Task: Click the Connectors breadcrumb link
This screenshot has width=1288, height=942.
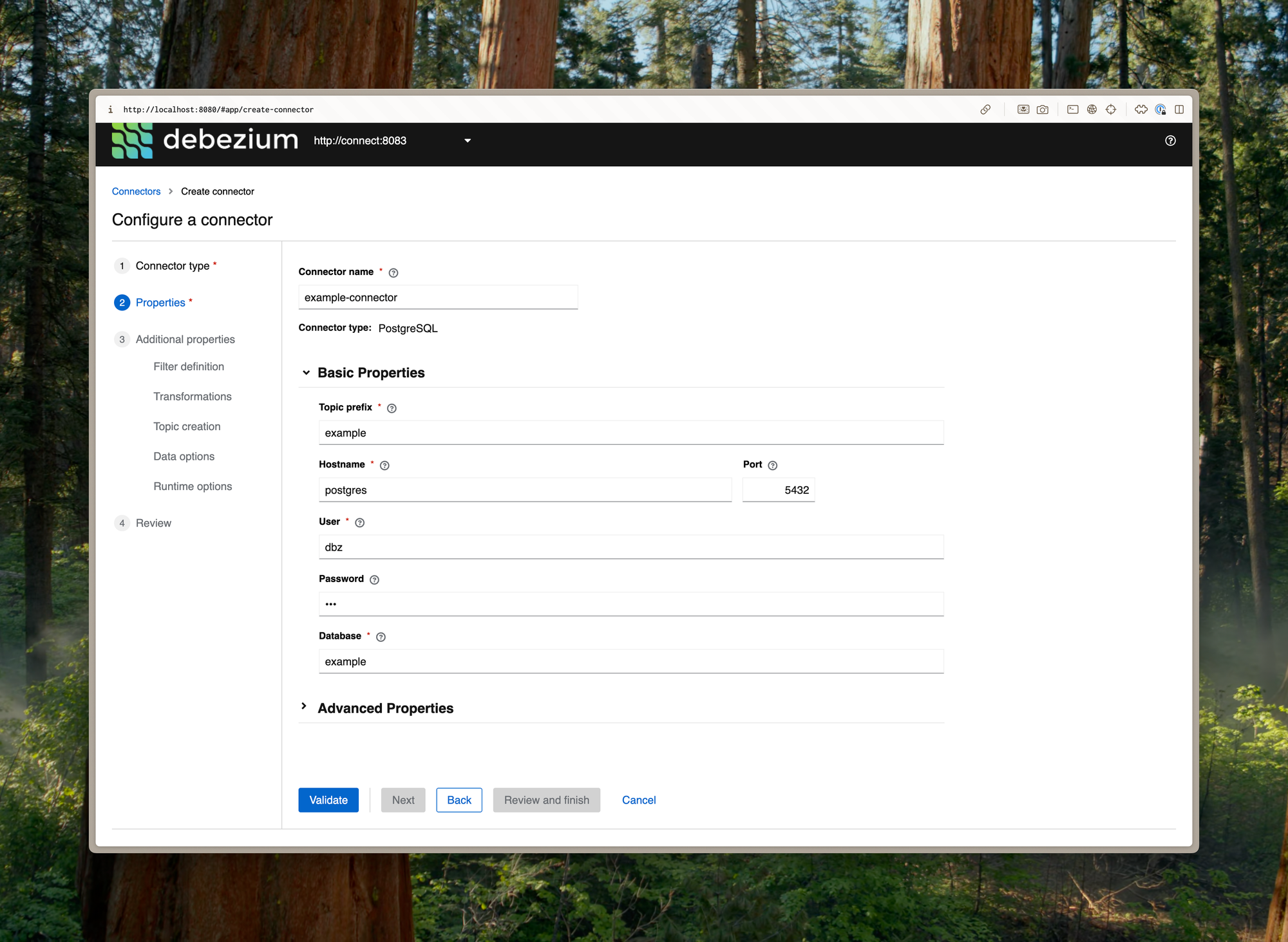Action: pyautogui.click(x=136, y=191)
